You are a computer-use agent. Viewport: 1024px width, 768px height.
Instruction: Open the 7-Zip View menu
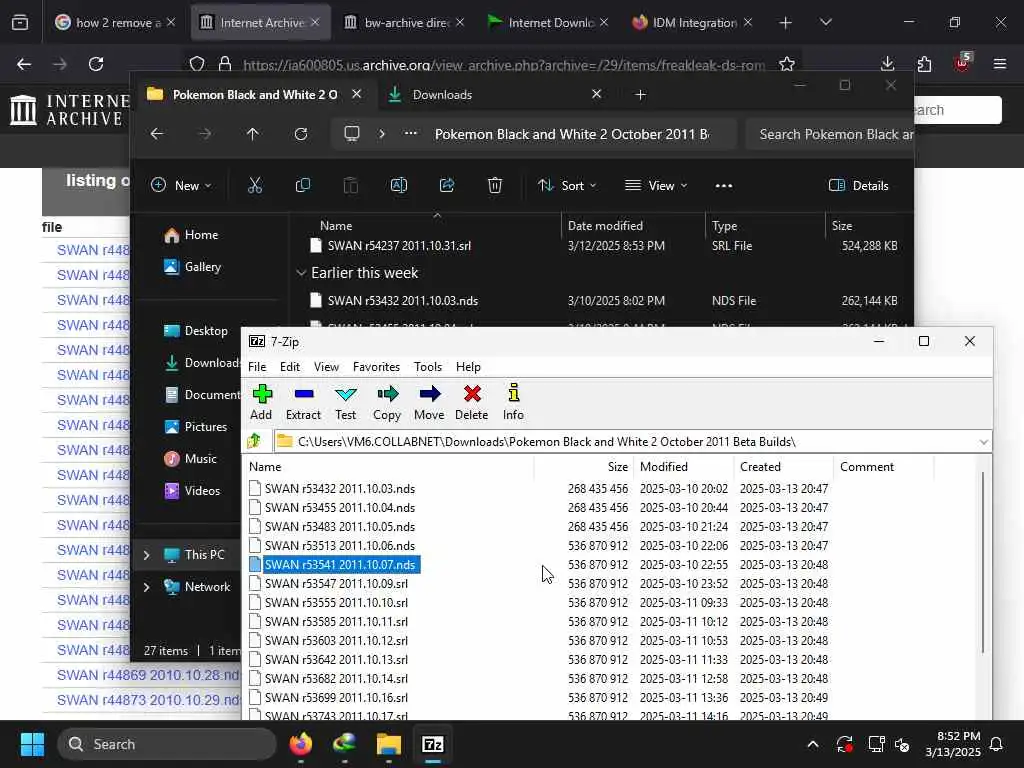pos(326,367)
